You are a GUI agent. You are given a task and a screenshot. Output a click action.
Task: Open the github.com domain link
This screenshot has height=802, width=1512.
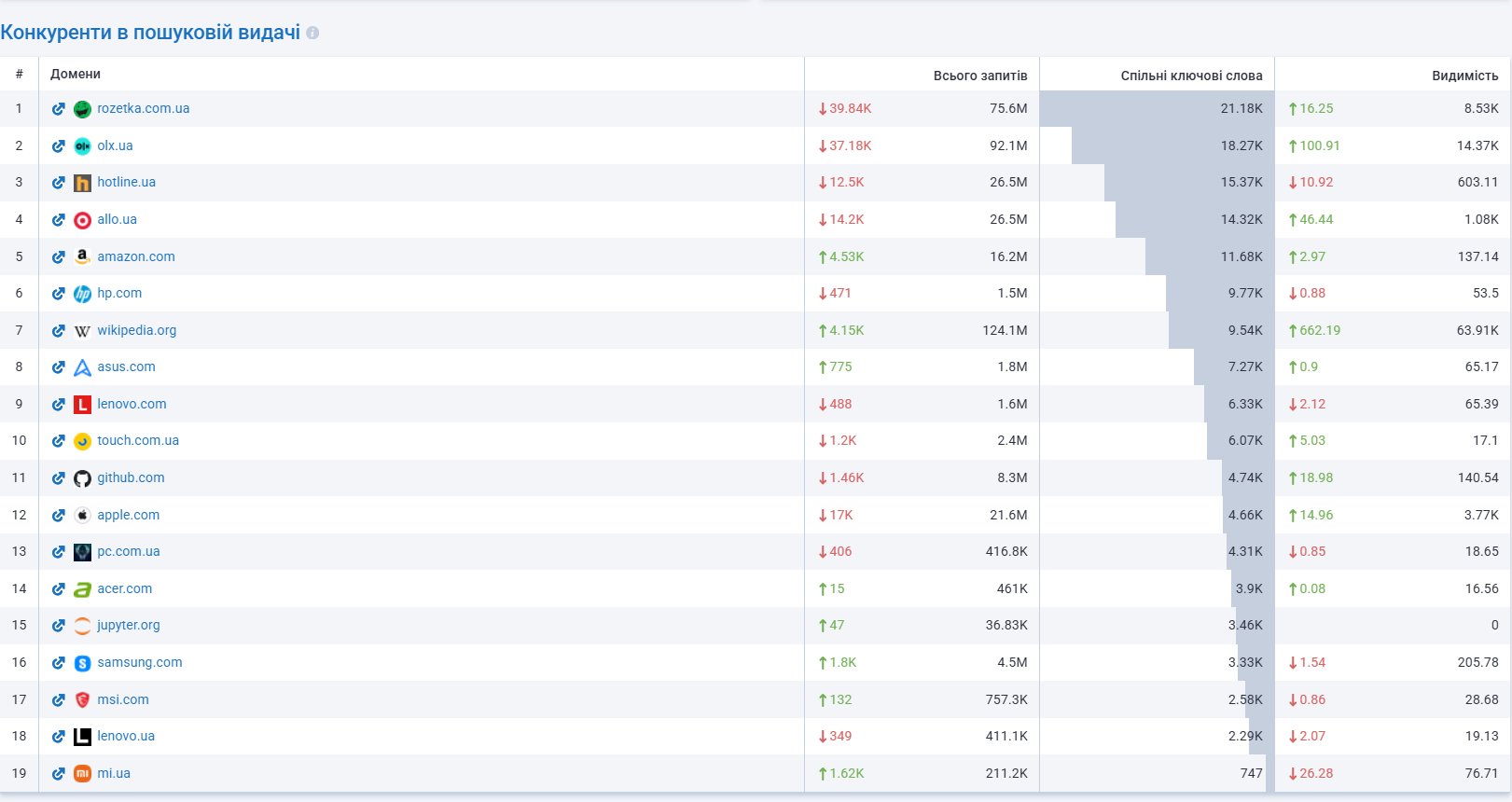(x=132, y=477)
